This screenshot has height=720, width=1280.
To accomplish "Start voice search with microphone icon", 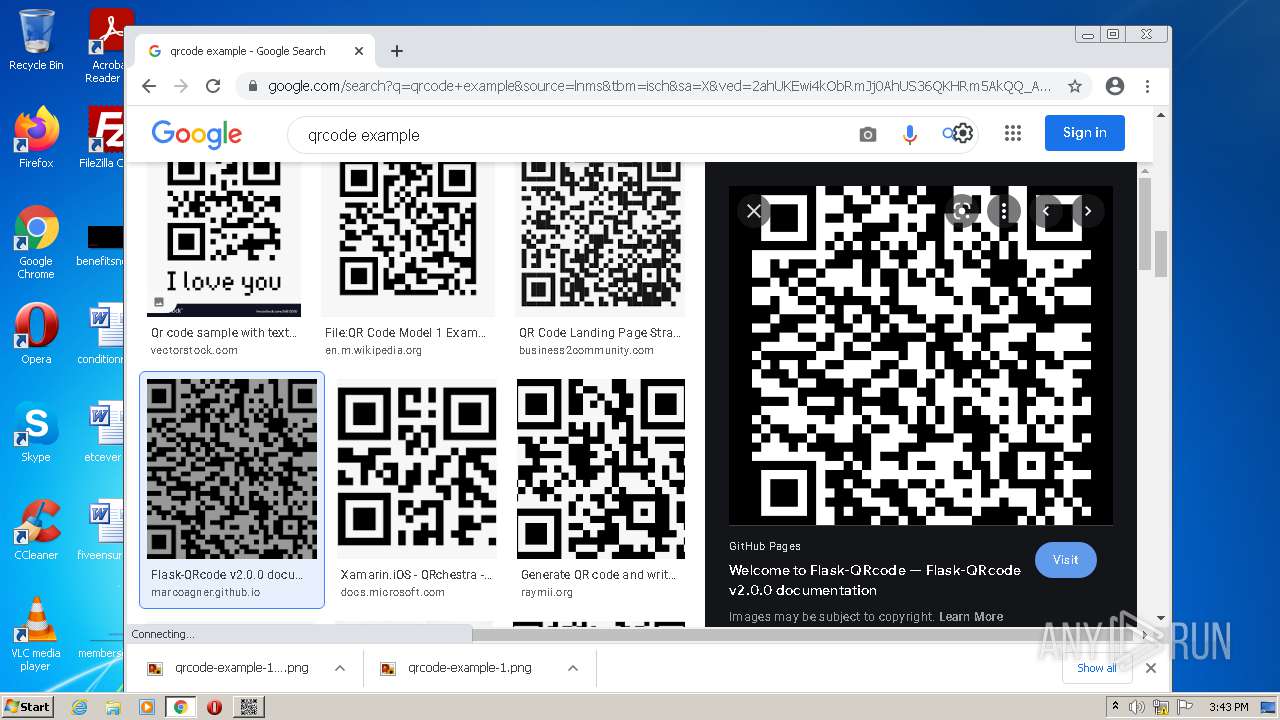I will [910, 134].
